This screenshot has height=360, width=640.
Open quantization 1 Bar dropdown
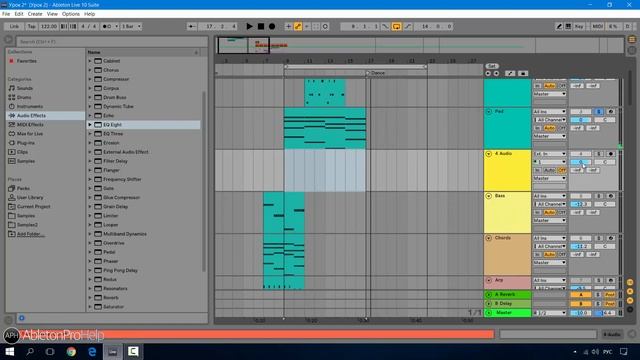coord(131,27)
